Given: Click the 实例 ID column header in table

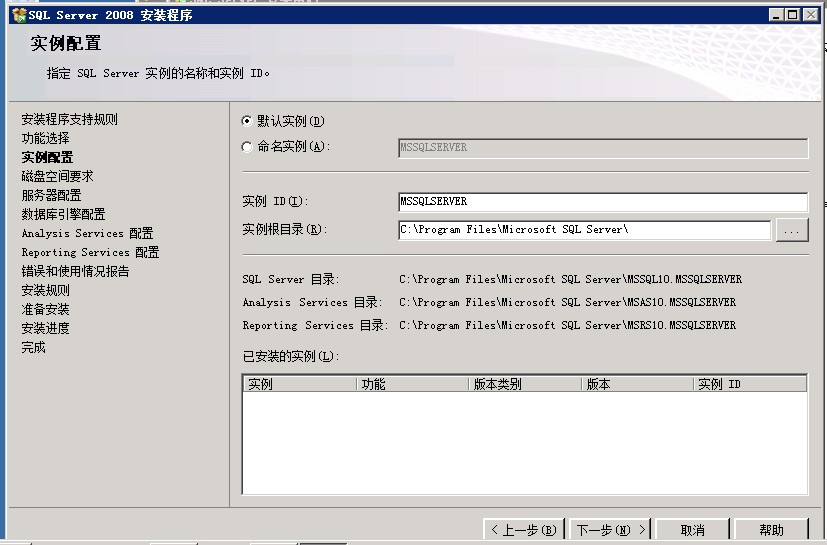Looking at the screenshot, I should tap(749, 384).
